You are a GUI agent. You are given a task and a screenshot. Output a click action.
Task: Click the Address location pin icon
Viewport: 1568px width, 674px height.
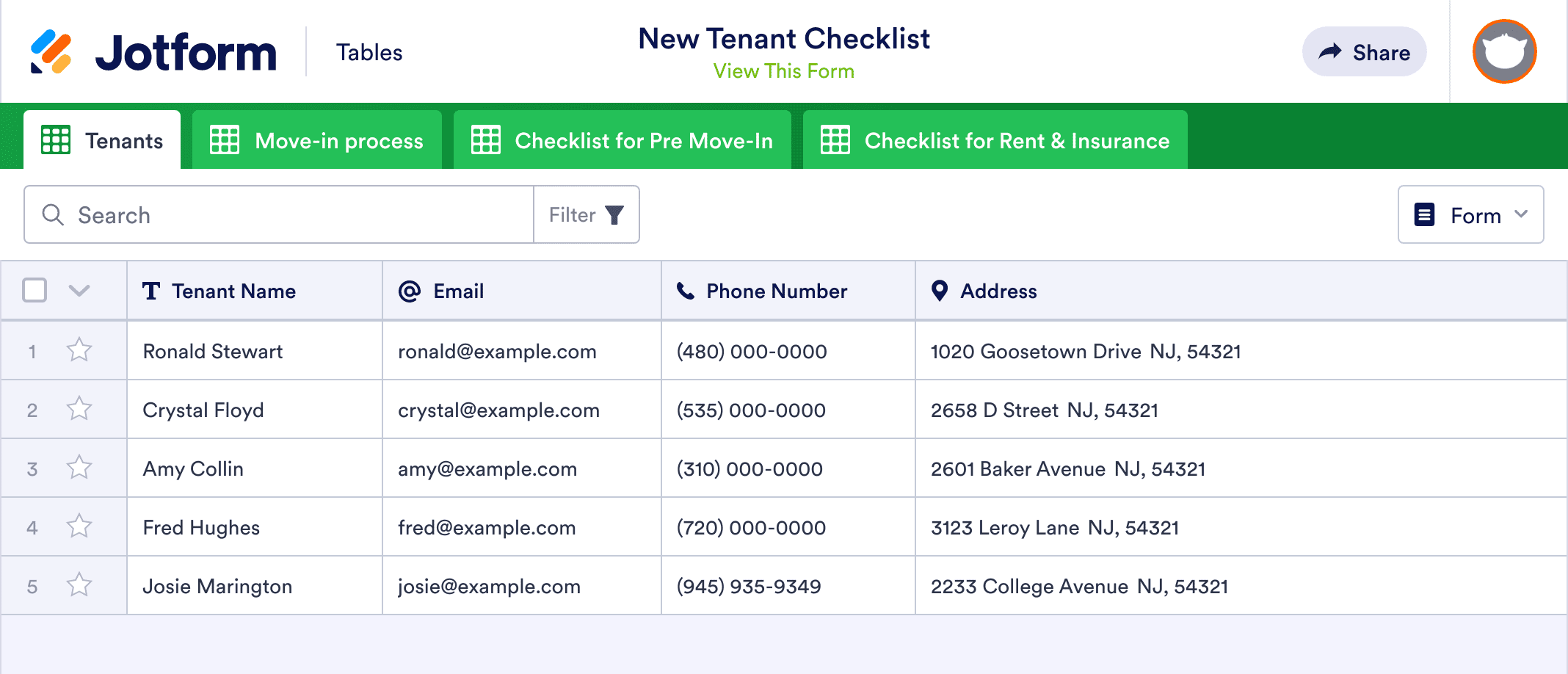[x=939, y=291]
